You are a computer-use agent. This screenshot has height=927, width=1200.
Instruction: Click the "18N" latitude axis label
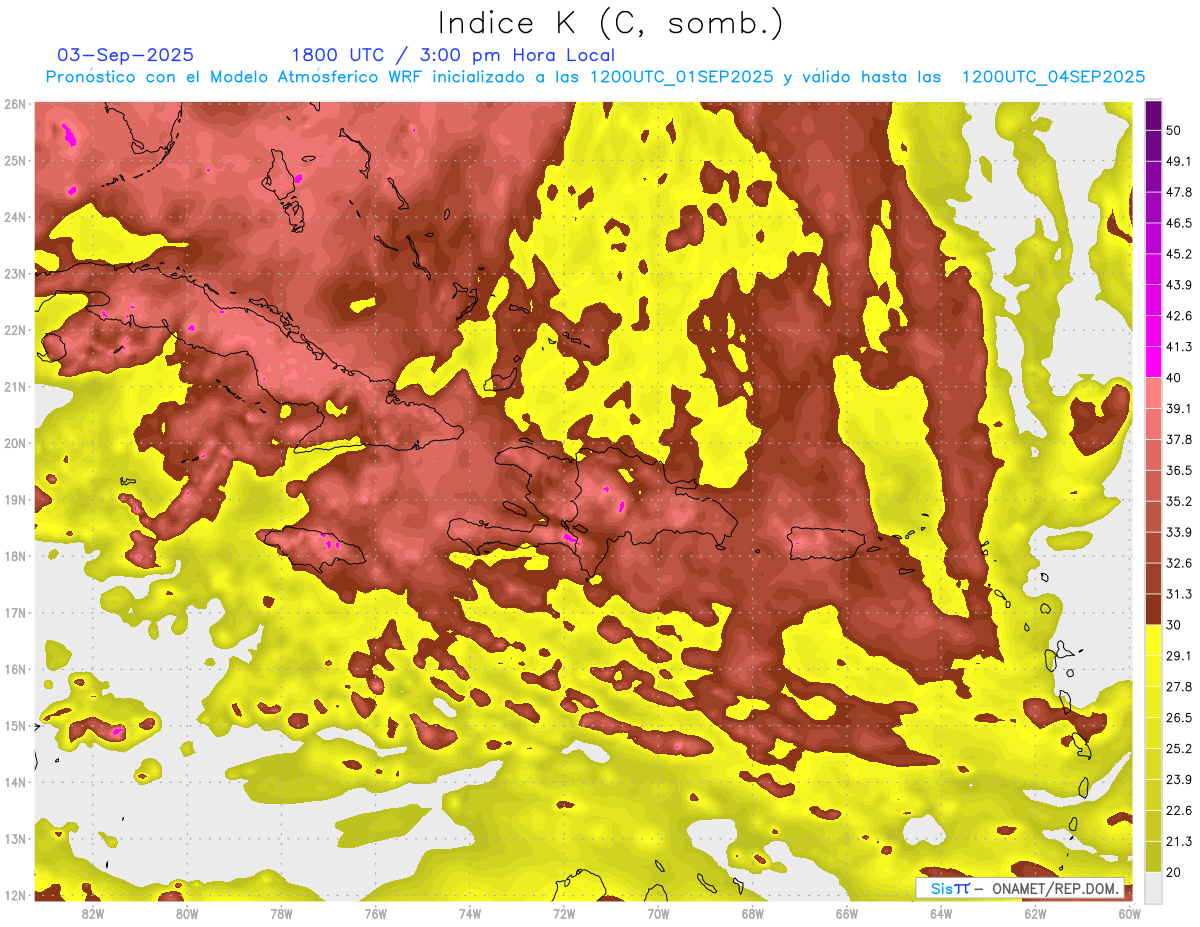(x=15, y=556)
